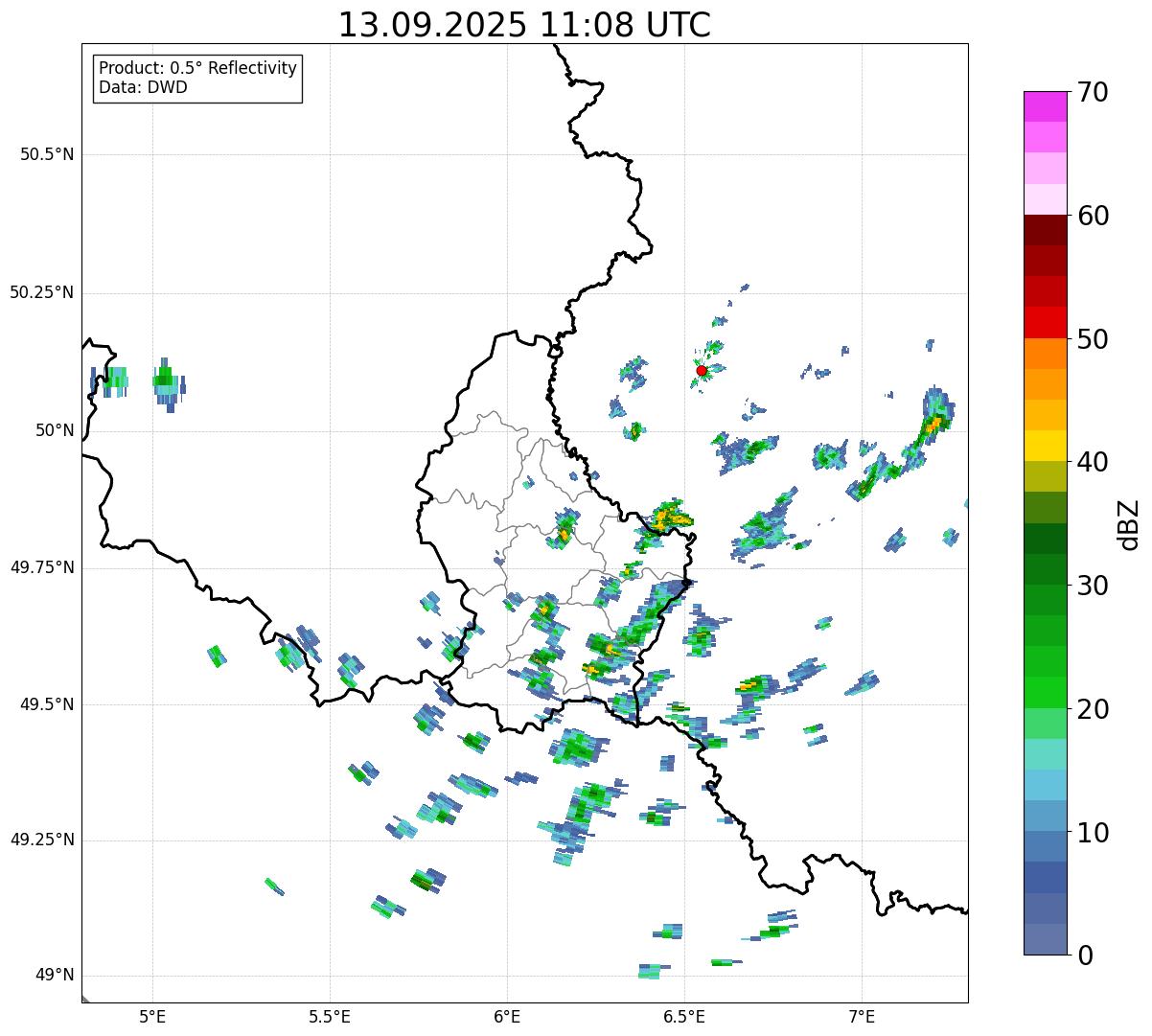Viewport: 1152px width, 1036px height.
Task: Click the map title showing 11:08 UTC
Action: [x=524, y=25]
